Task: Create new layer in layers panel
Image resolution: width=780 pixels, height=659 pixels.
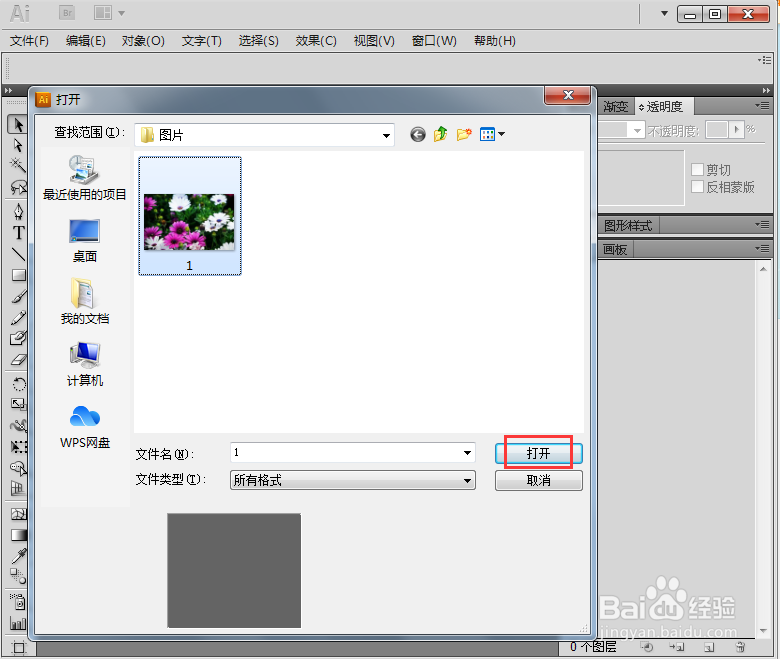Action: pyautogui.click(x=709, y=647)
